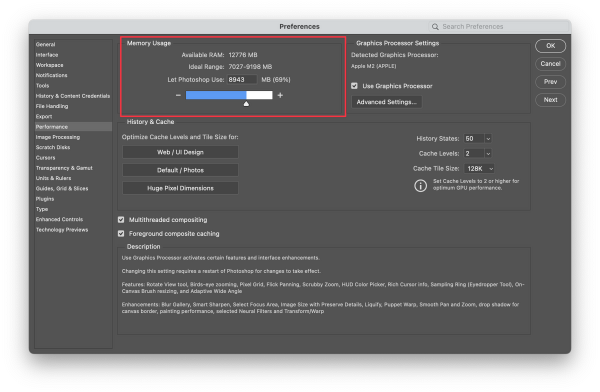The image size is (600, 392).
Task: Toggle Use Graphics Processor checkbox
Action: point(354,86)
